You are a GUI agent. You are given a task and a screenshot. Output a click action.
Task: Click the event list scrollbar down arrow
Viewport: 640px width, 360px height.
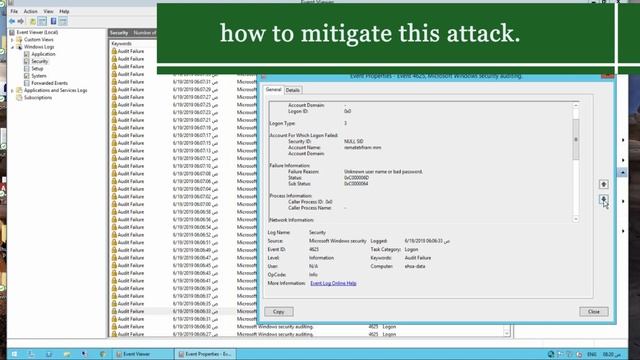coord(507,333)
